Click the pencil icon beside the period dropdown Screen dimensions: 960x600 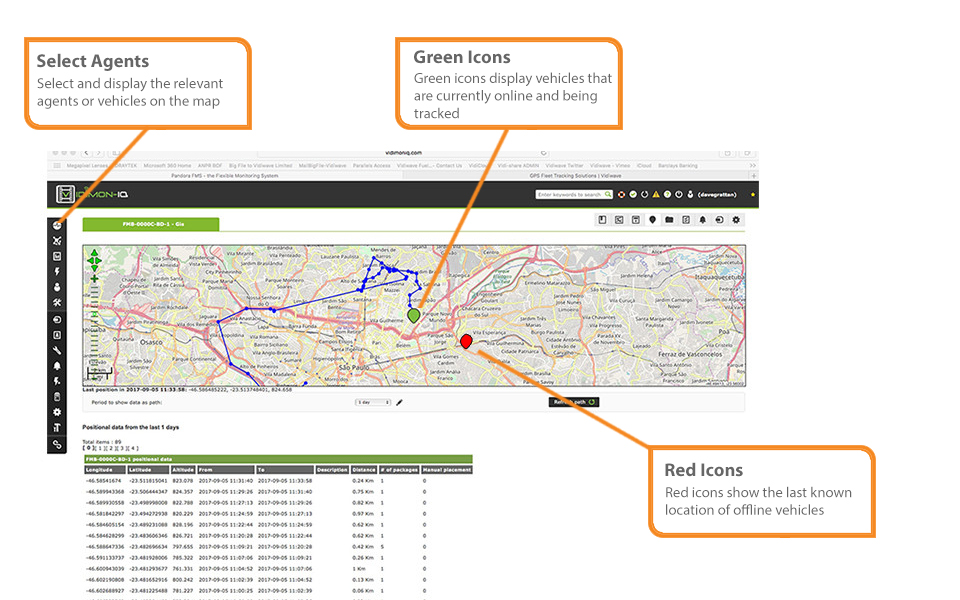coord(399,402)
